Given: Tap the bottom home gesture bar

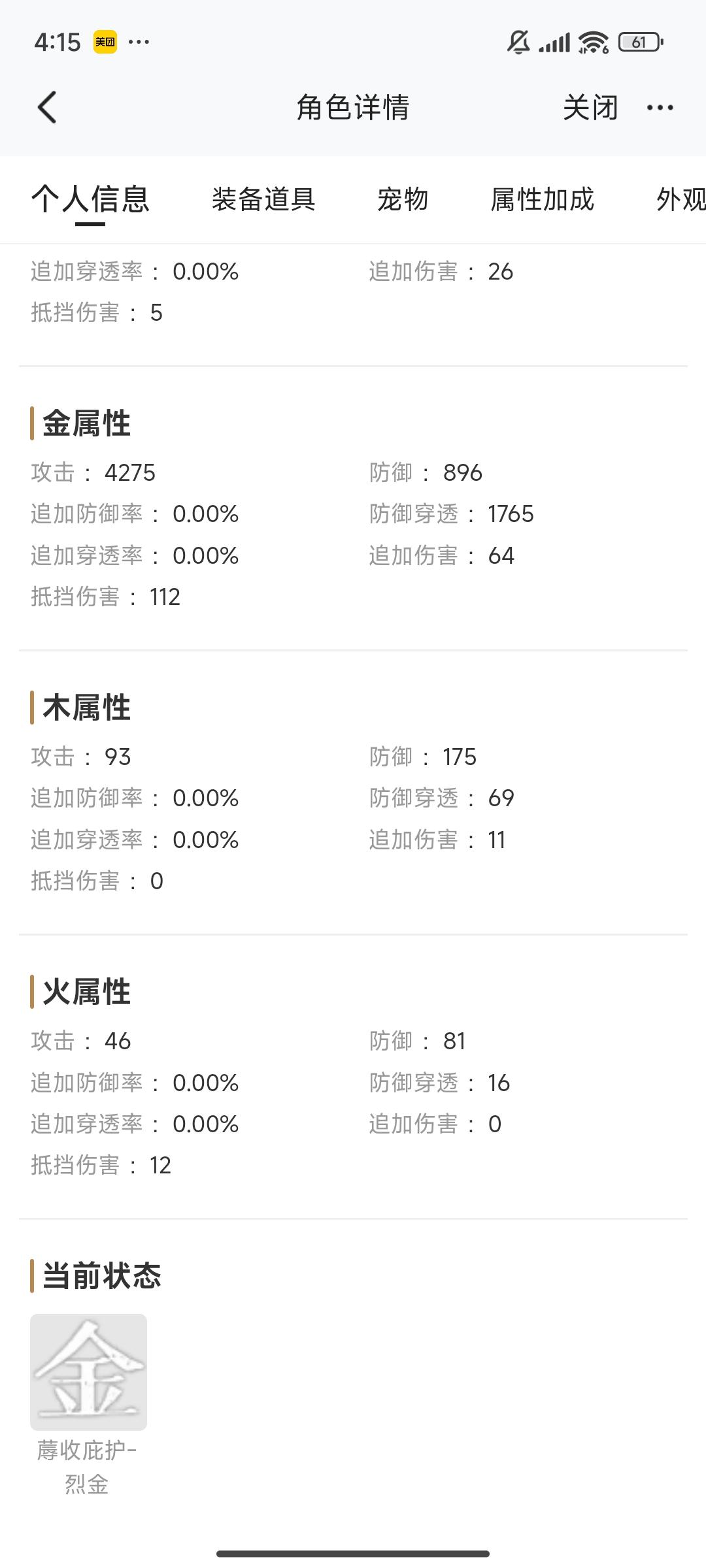Looking at the screenshot, I should (x=353, y=1553).
